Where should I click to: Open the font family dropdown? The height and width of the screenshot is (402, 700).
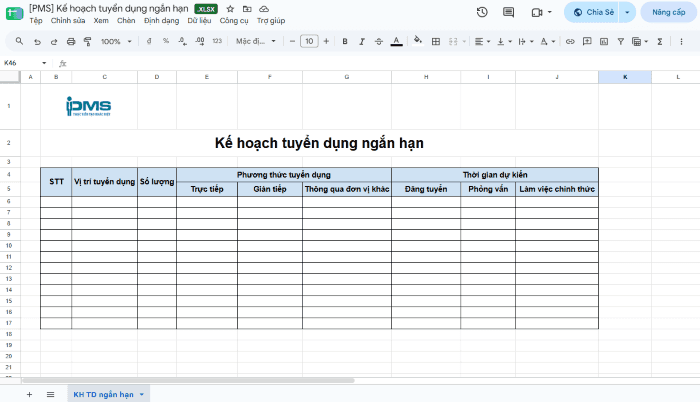[x=256, y=41]
